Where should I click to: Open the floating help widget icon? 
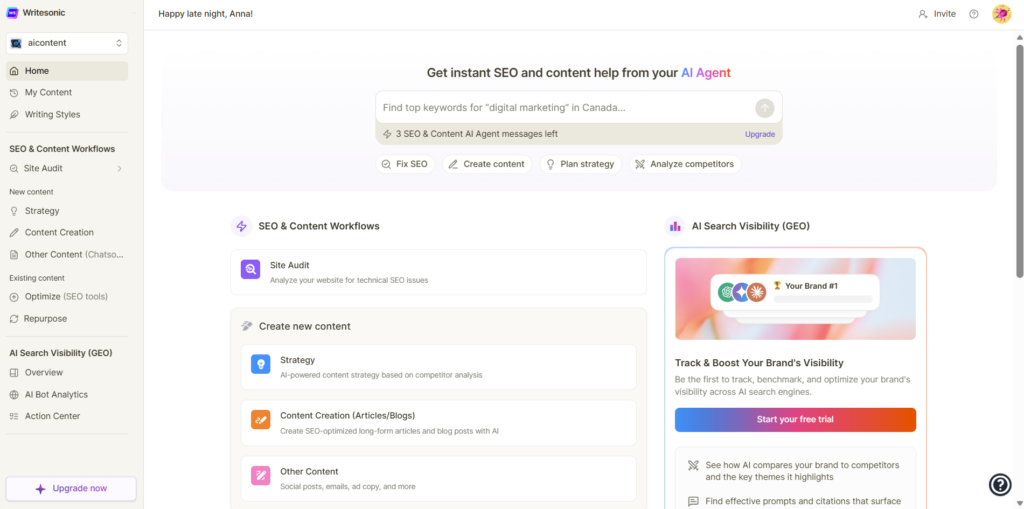(x=1000, y=485)
